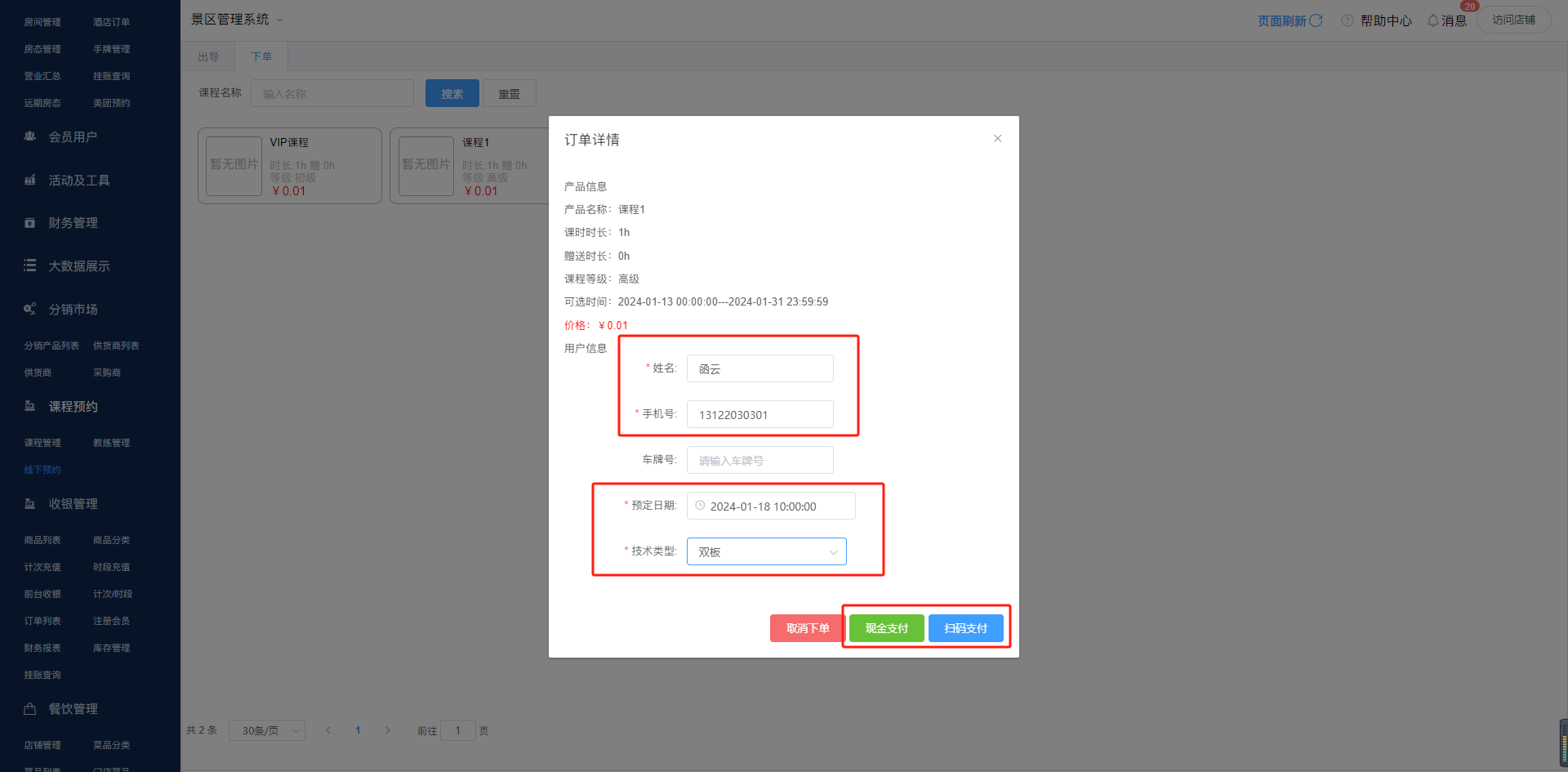This screenshot has height=772, width=1568.
Task: Open the finance management sidebar icon
Action: coord(30,223)
